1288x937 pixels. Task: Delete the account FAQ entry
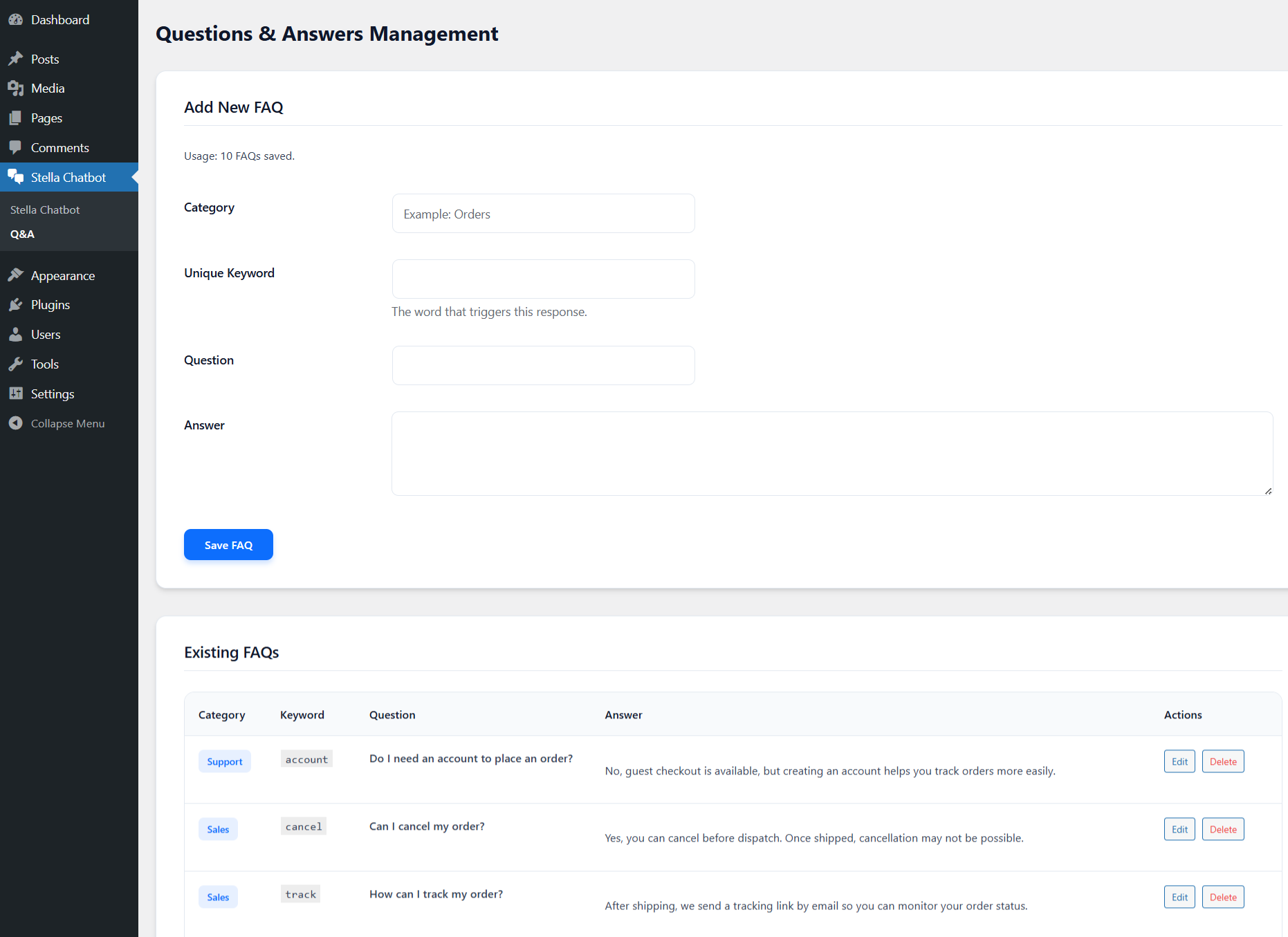[x=1222, y=761]
